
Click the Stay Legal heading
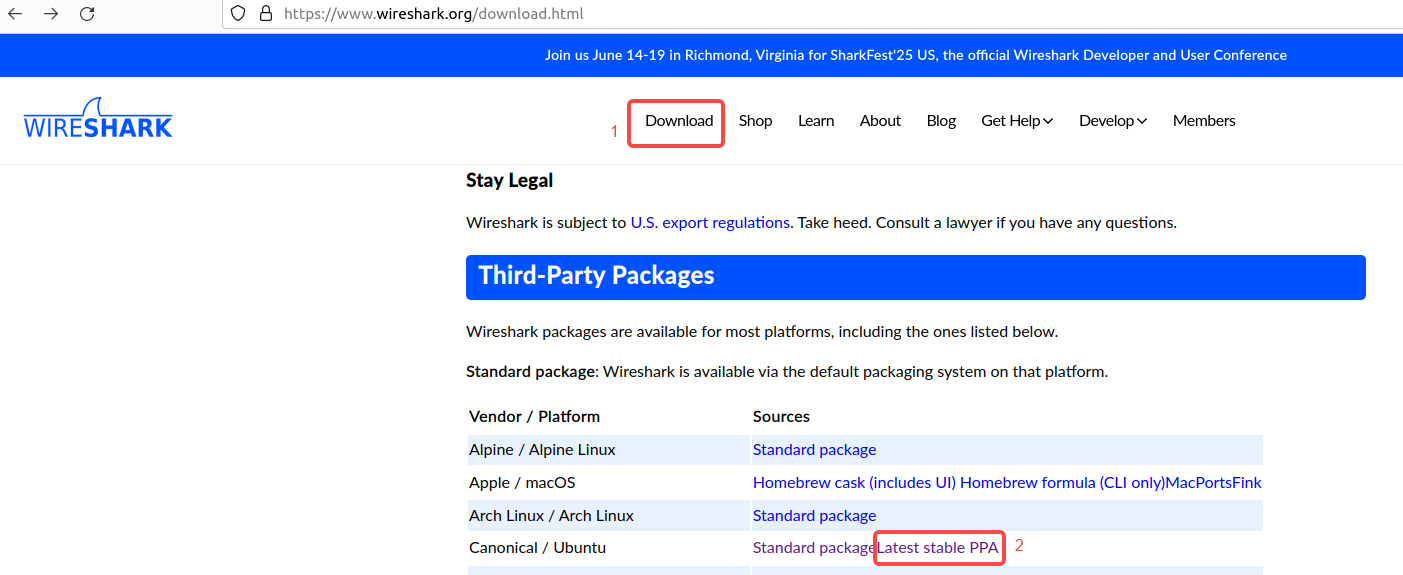509,181
